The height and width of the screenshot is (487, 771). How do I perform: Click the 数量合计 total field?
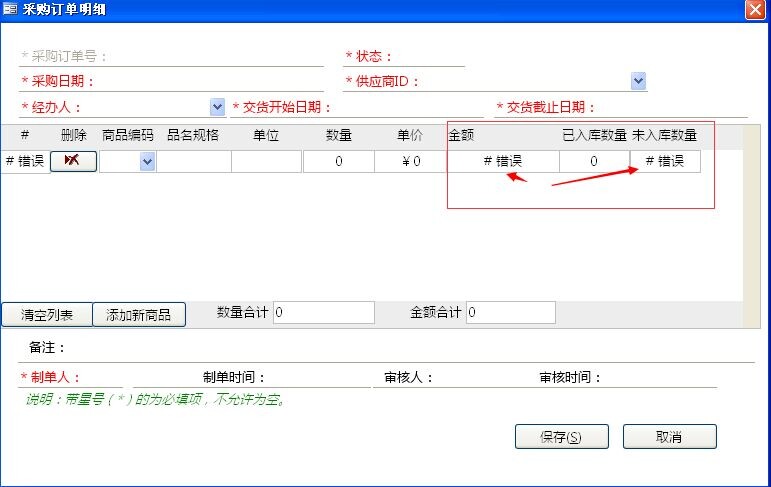click(323, 313)
